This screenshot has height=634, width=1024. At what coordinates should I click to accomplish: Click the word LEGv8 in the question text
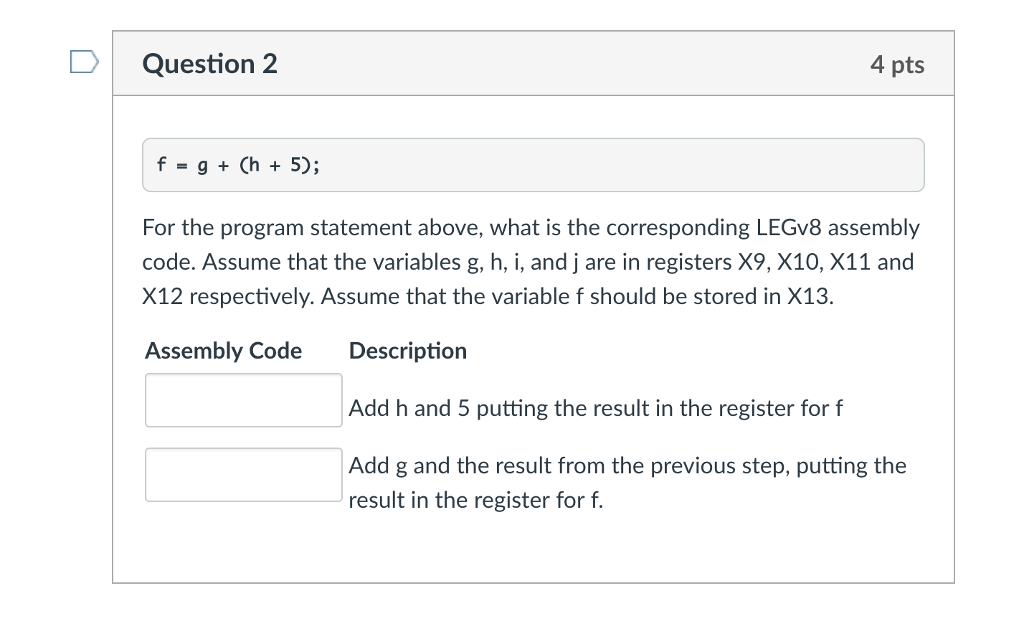pos(788,227)
